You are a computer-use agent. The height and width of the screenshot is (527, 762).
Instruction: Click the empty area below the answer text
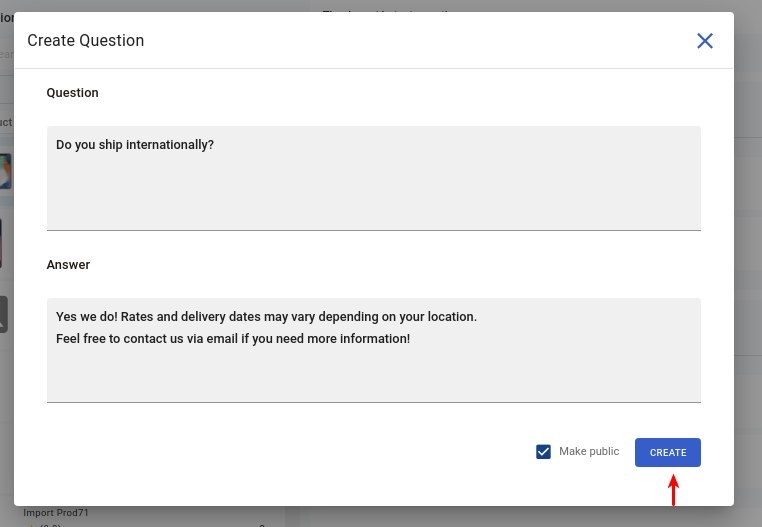coord(374,374)
